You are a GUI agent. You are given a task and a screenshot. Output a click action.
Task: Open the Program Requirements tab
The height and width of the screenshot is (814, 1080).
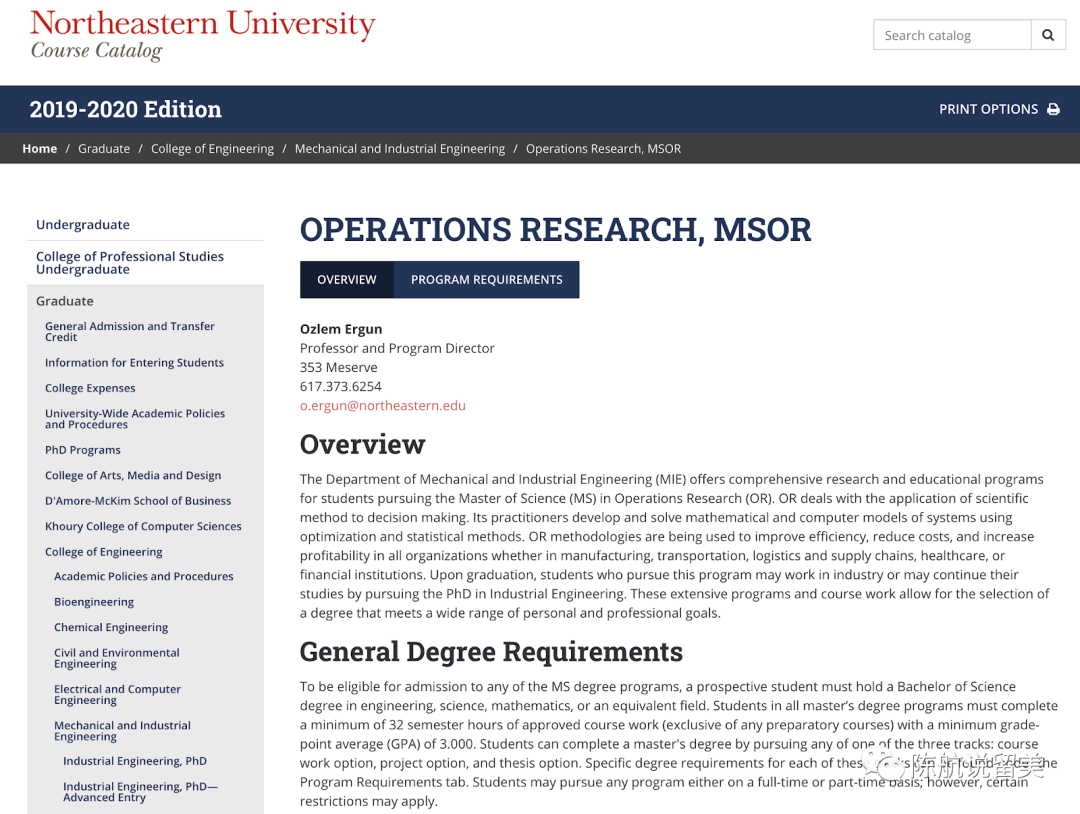tap(486, 280)
